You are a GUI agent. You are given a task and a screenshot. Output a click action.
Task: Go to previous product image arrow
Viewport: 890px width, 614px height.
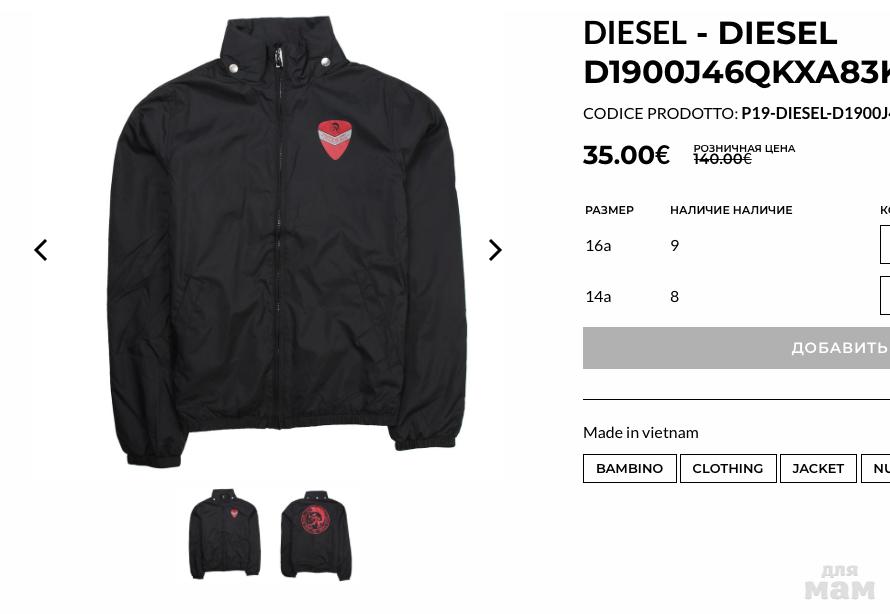40,250
